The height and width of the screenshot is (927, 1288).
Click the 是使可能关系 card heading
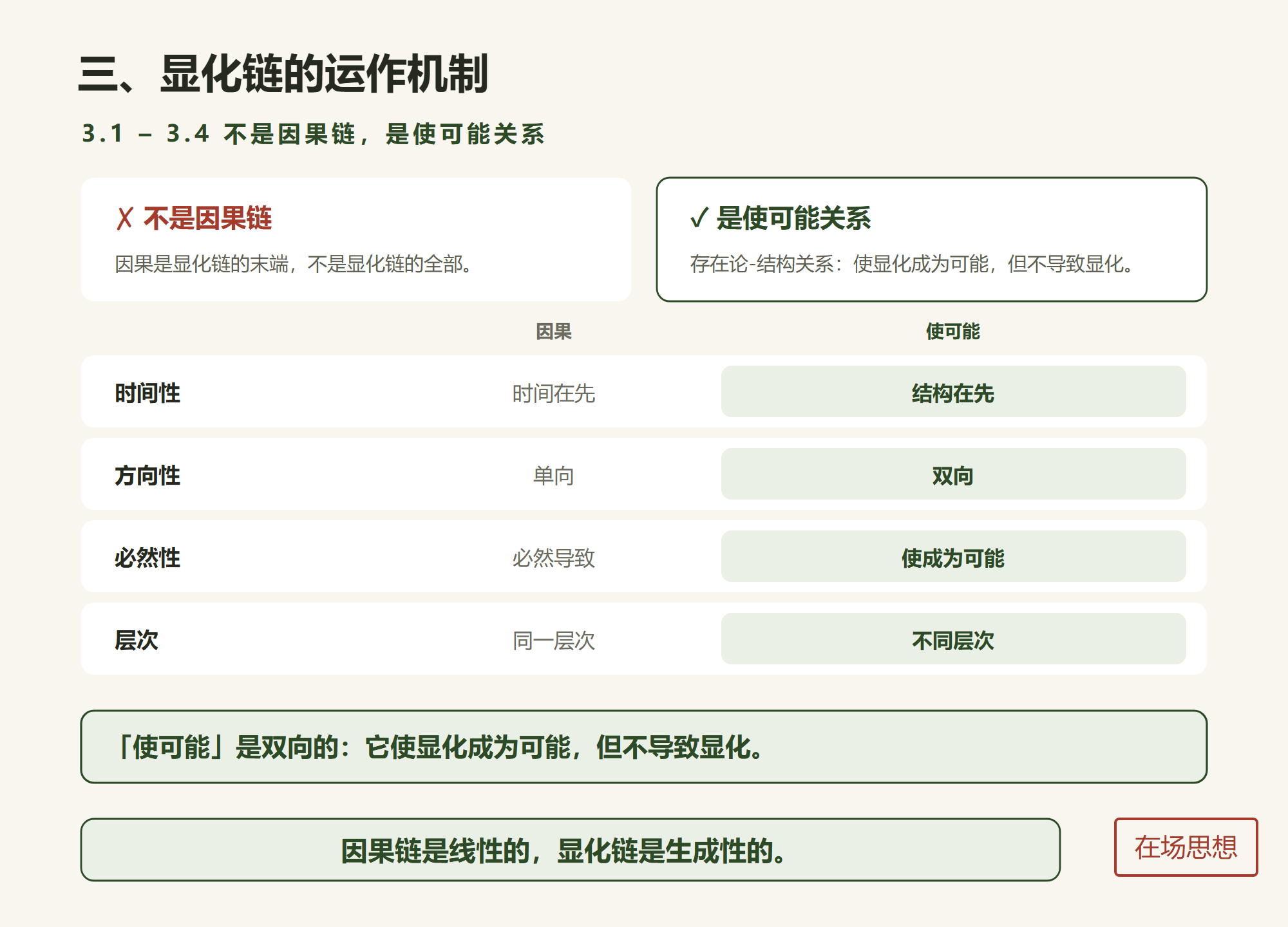pyautogui.click(x=793, y=218)
